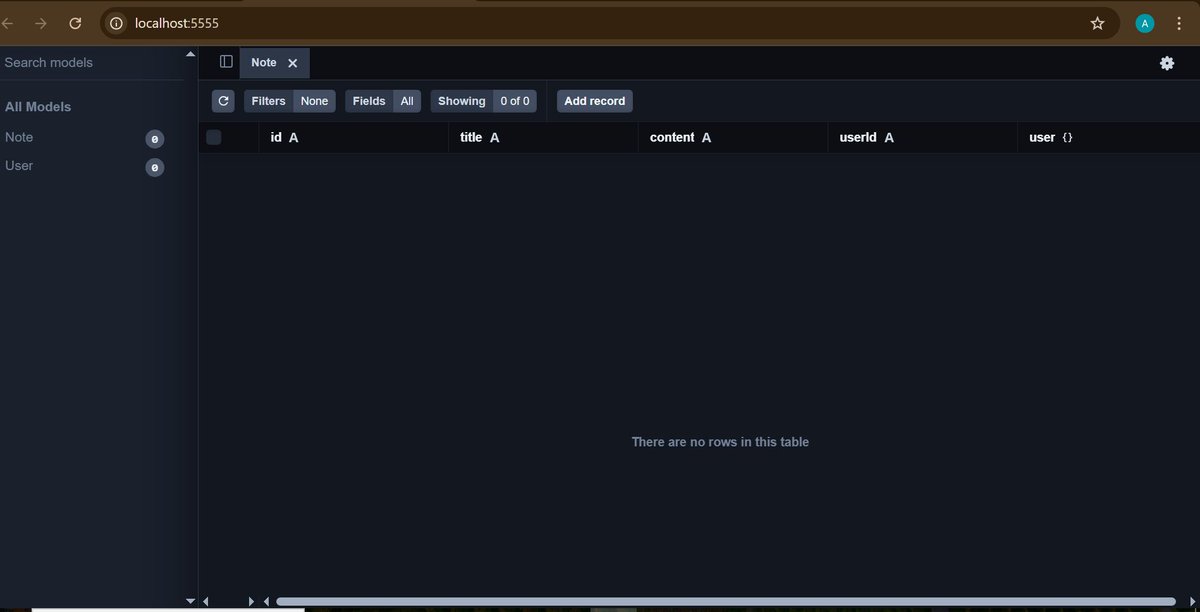Click the sidebar scroll down arrow
This screenshot has height=612, width=1200.
pos(190,601)
